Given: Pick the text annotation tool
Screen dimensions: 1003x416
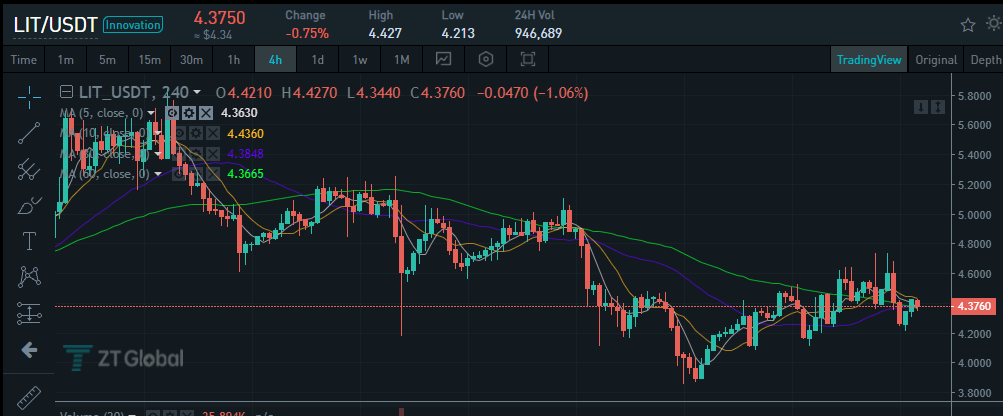Looking at the screenshot, I should [x=29, y=240].
